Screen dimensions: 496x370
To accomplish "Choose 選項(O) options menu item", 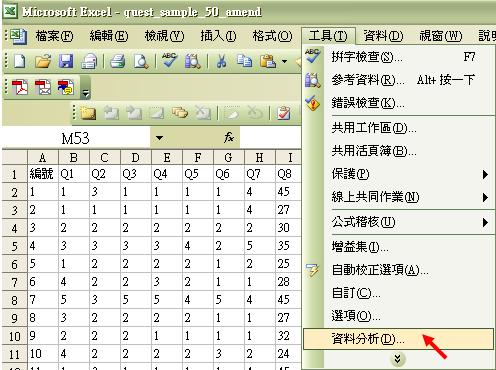I will coord(398,316).
